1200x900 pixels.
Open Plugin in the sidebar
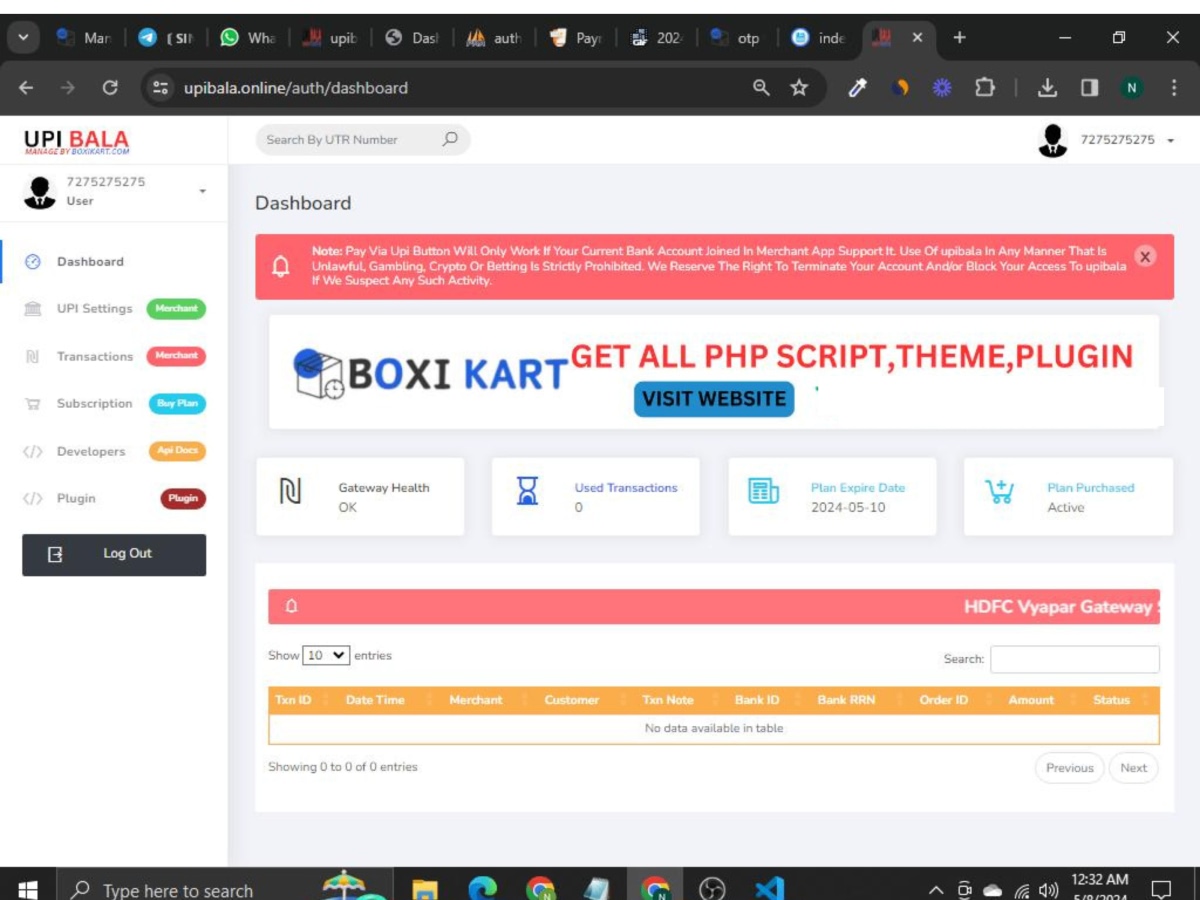76,498
